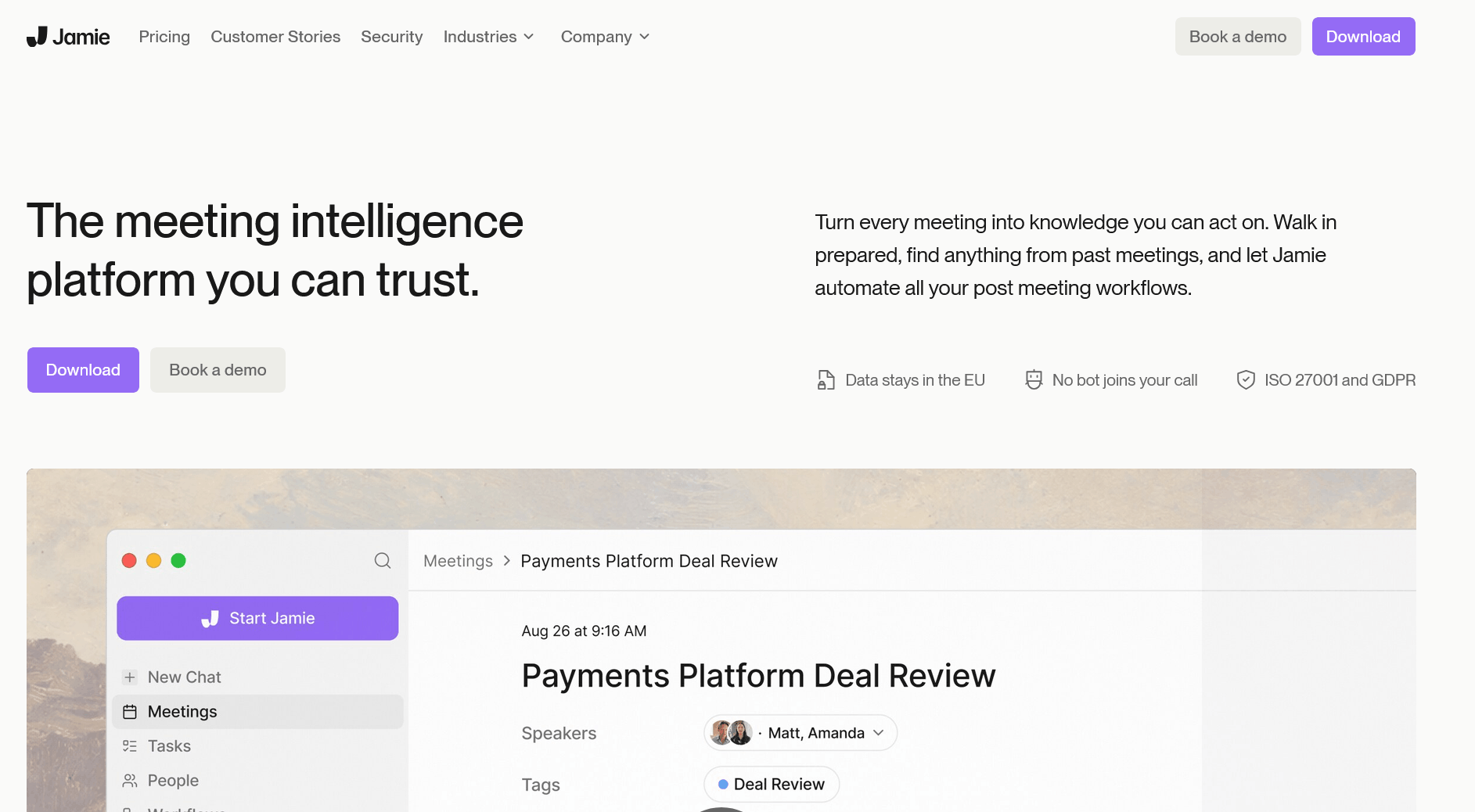Click the hero headline about meeting intelligence
The width and height of the screenshot is (1475, 812).
coord(275,250)
